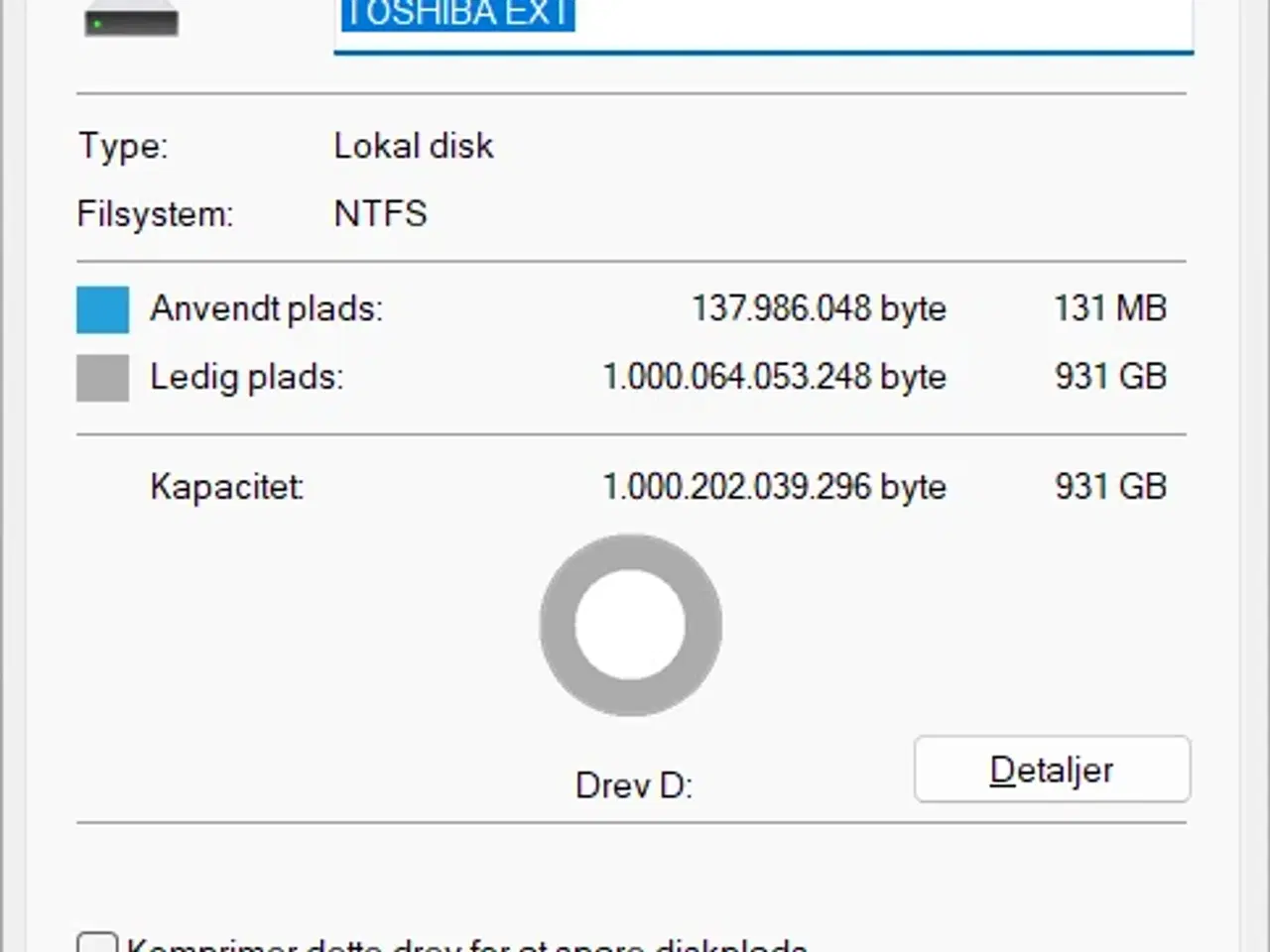
Task: Click the '1.000.202.039.296 byte' capacity value
Action: (775, 487)
